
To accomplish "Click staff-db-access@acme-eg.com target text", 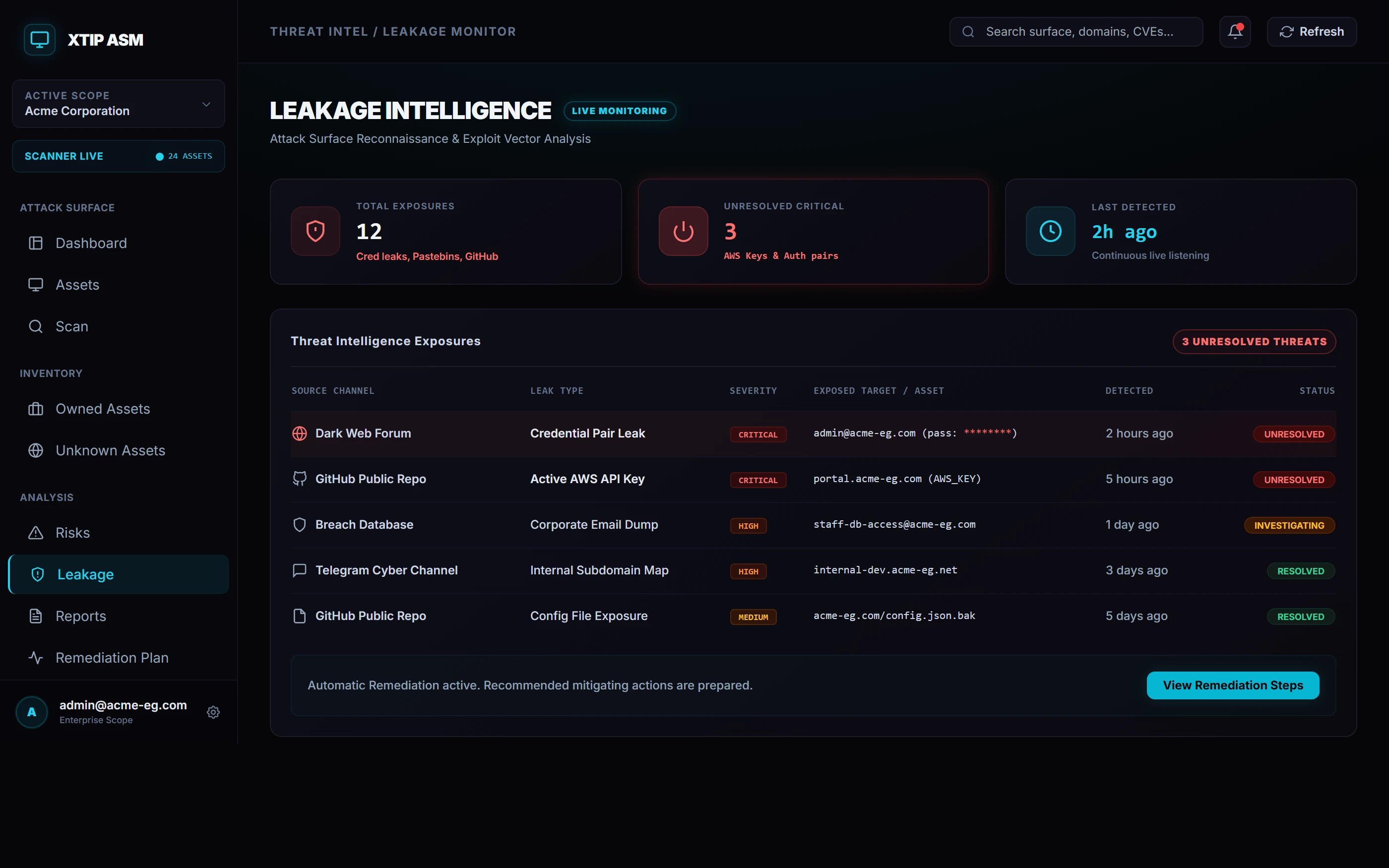I will click(894, 524).
